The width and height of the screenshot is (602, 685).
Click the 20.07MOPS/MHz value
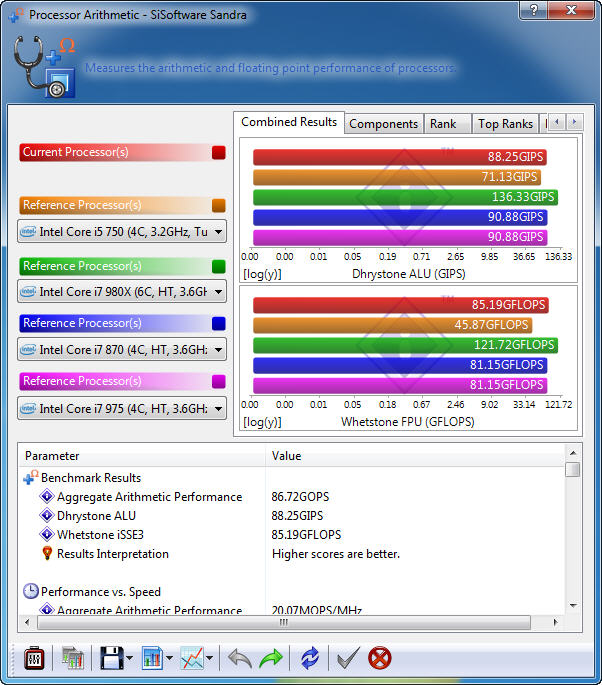click(317, 610)
